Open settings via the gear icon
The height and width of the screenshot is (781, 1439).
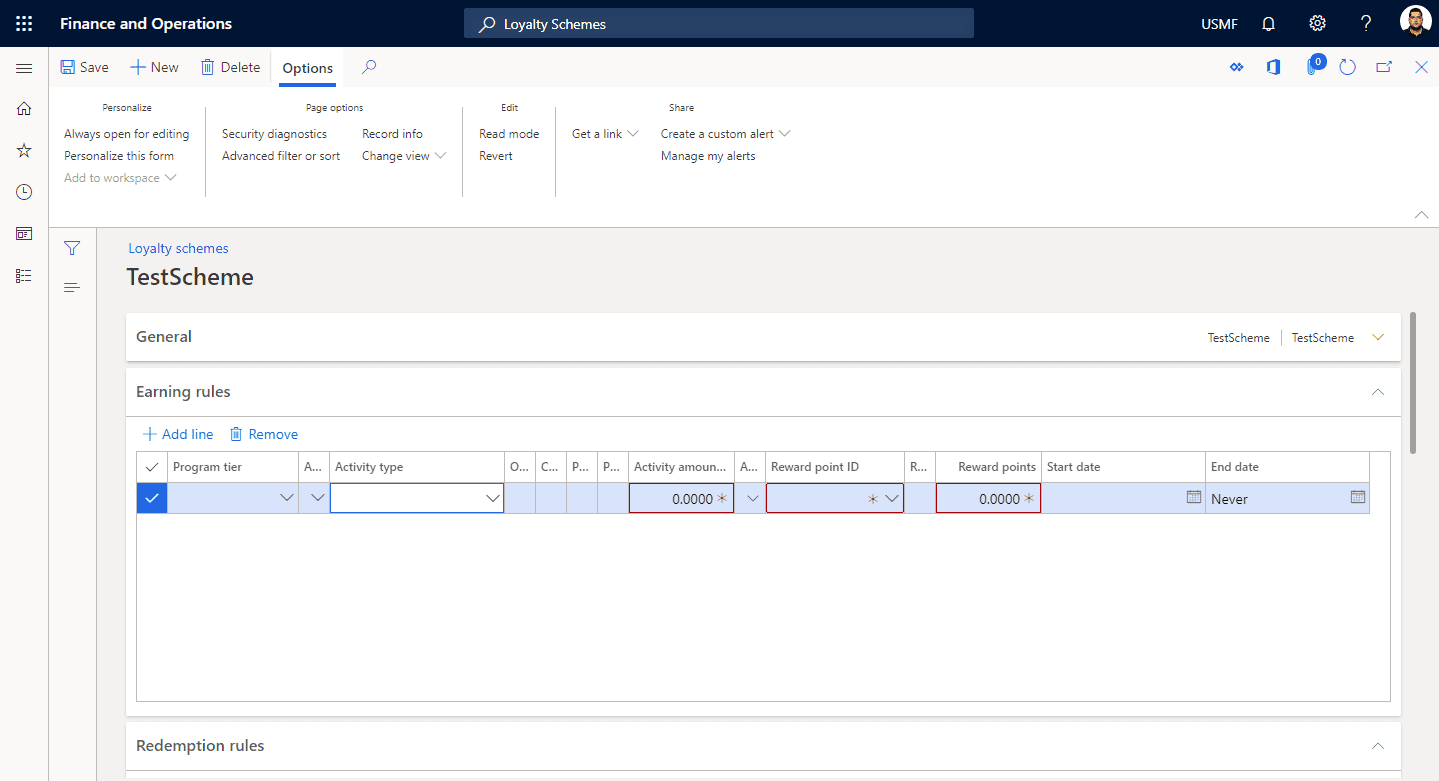1317,24
